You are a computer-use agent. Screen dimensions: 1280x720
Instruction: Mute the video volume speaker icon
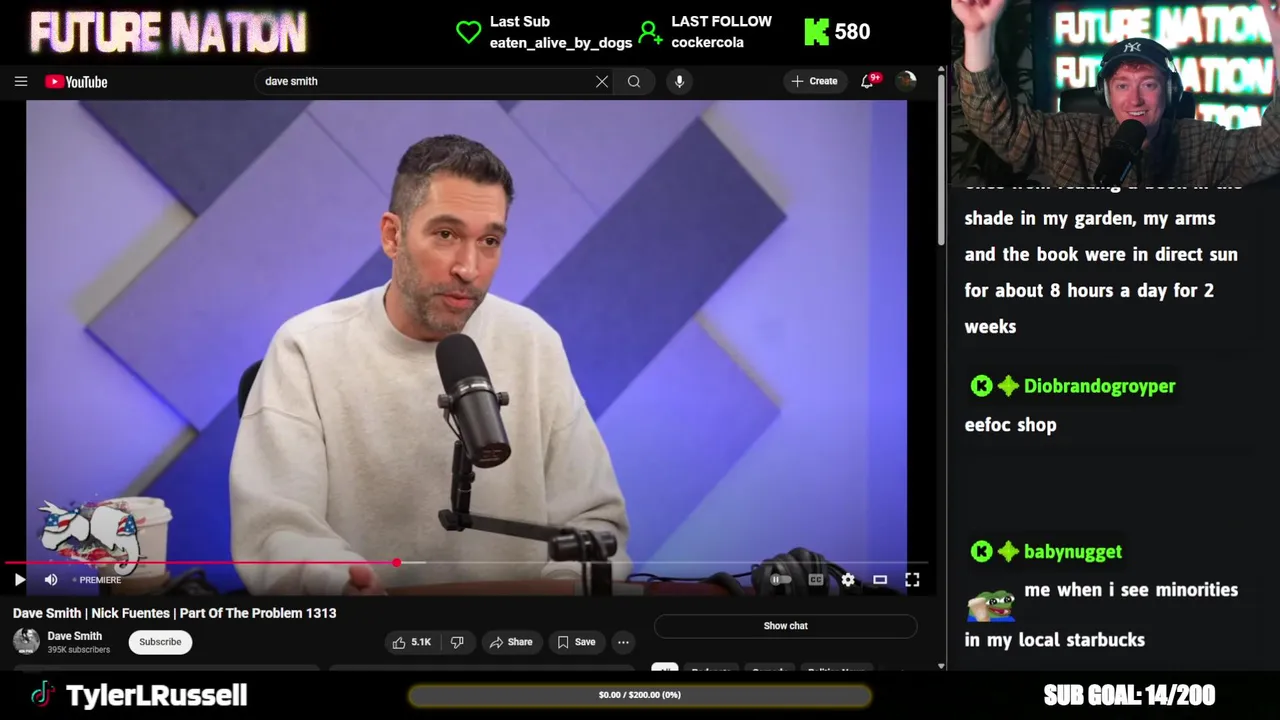pos(51,579)
